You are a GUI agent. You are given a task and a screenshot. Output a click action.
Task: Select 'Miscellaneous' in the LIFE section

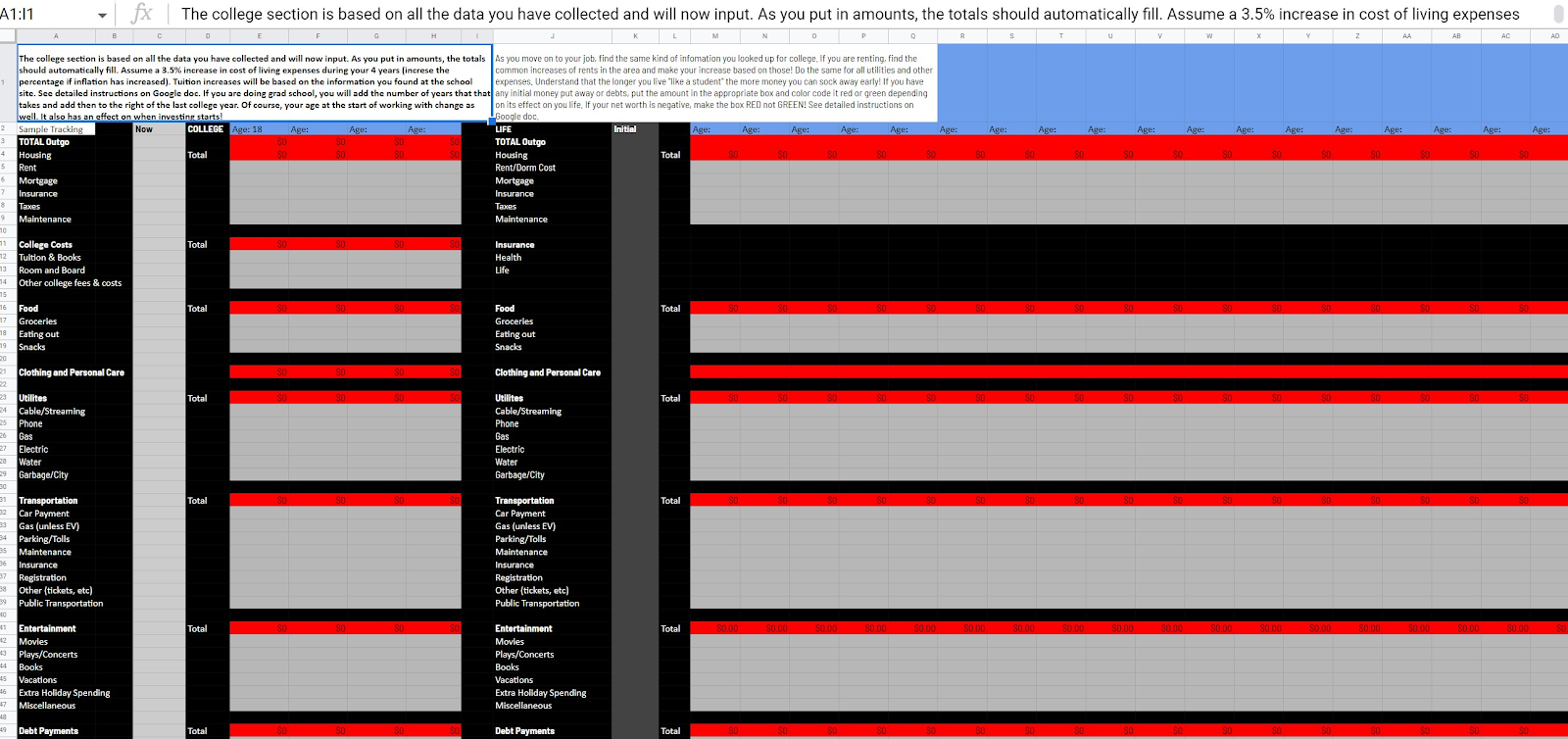tap(523, 706)
